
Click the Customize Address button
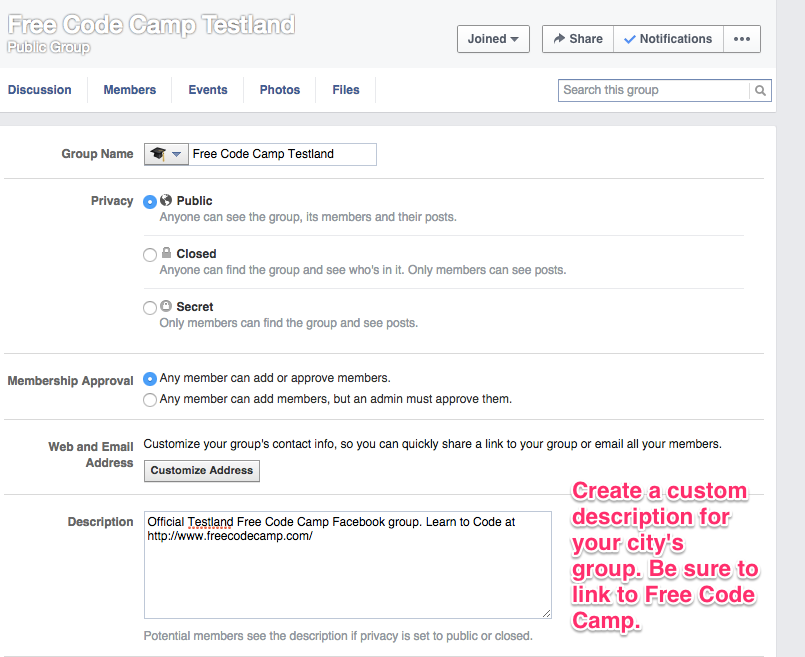201,470
